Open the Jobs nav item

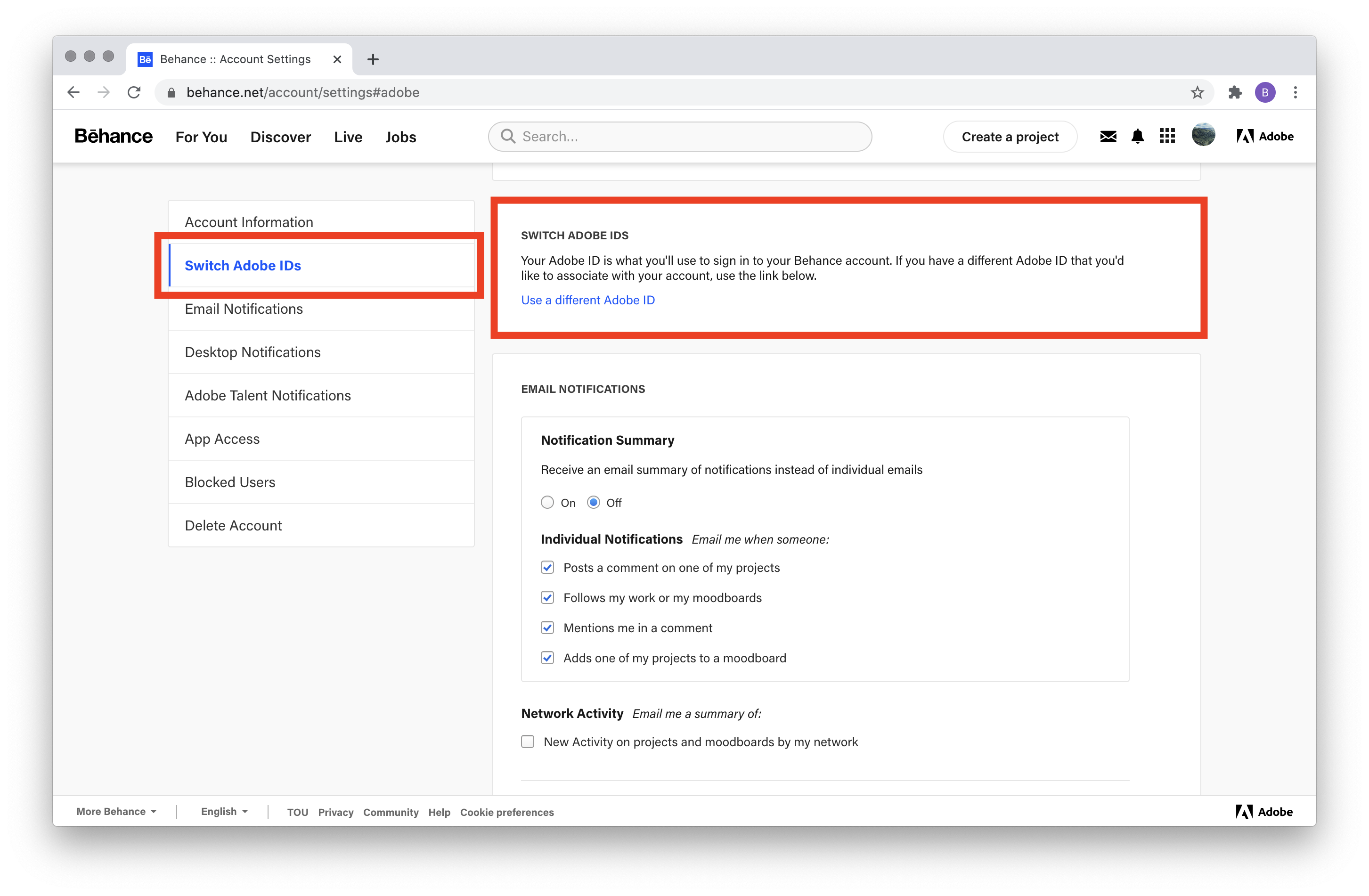click(401, 137)
